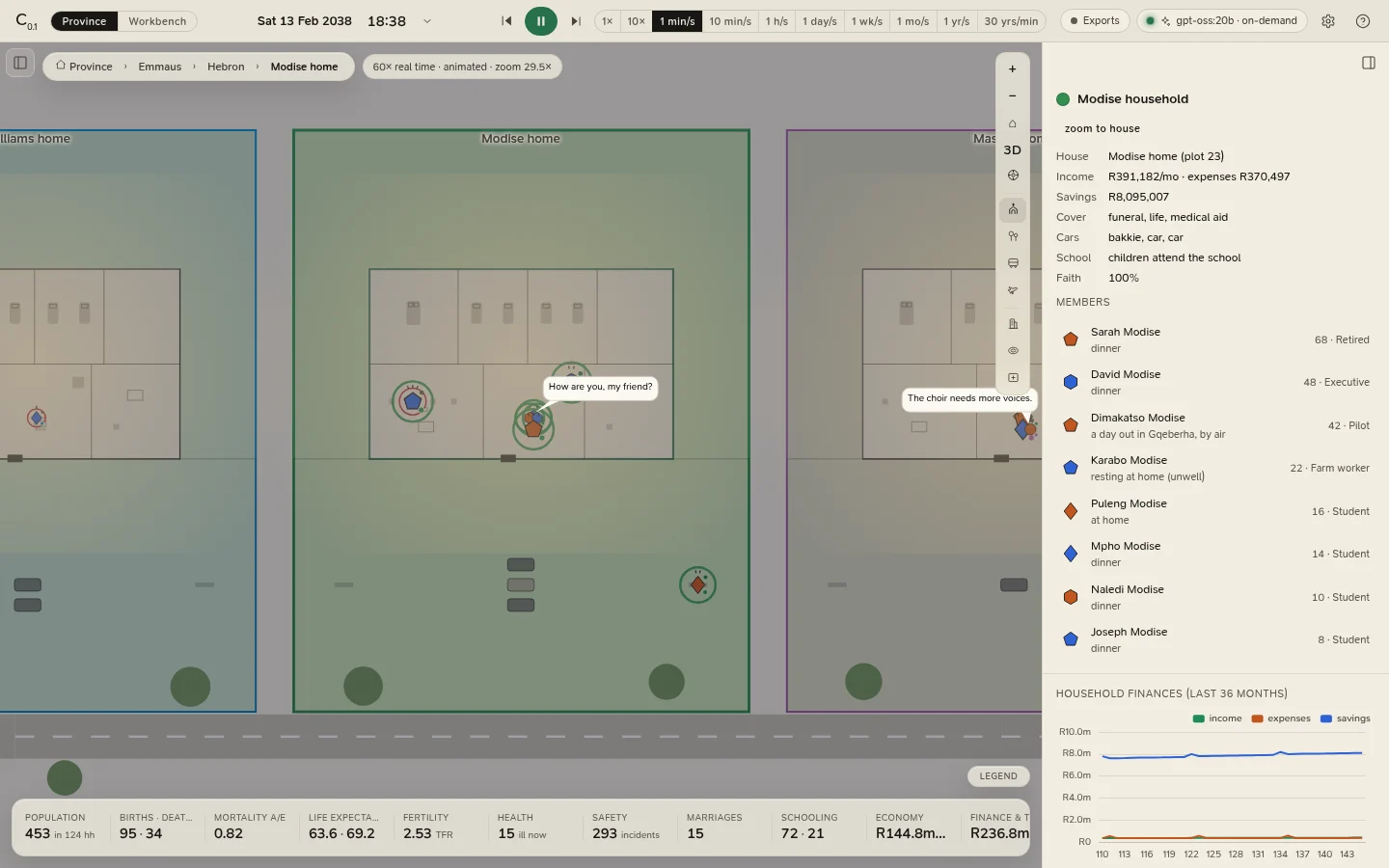Navigate to Emmaus in the breadcrumb

pyautogui.click(x=160, y=67)
